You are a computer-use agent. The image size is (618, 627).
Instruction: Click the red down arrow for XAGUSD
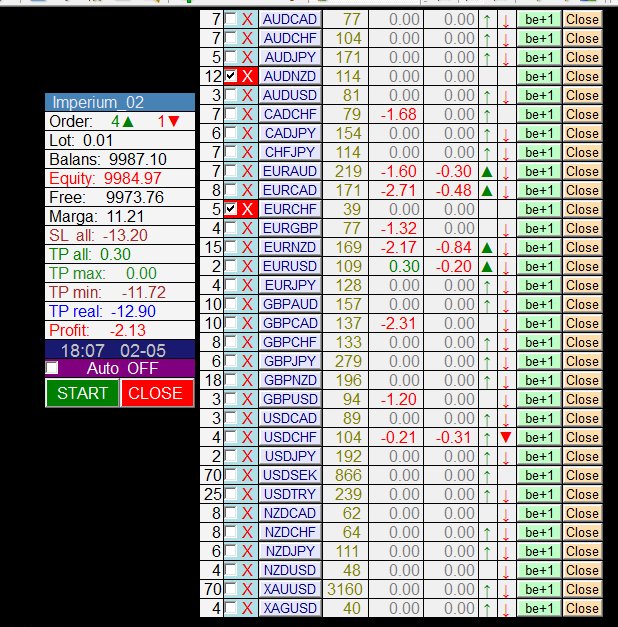506,609
